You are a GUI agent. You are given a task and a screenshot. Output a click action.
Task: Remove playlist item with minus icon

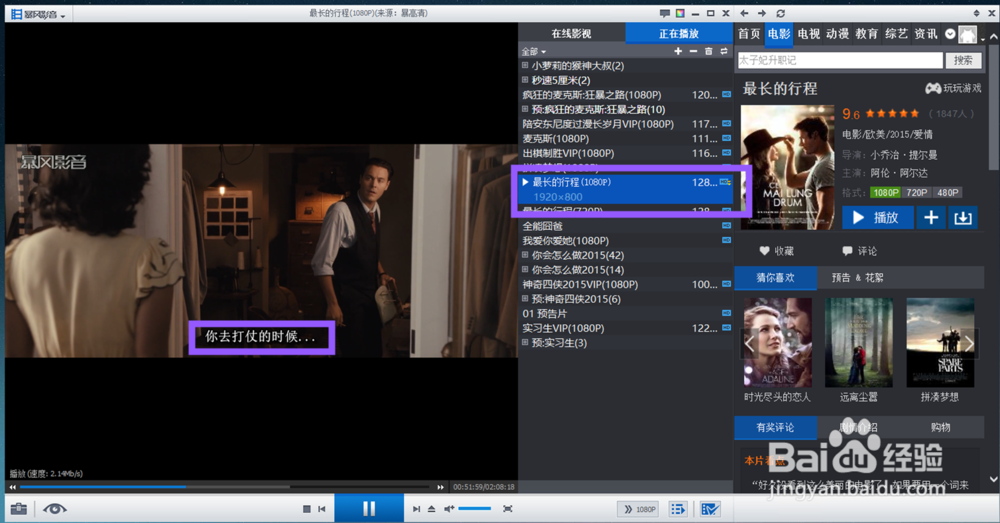[693, 51]
